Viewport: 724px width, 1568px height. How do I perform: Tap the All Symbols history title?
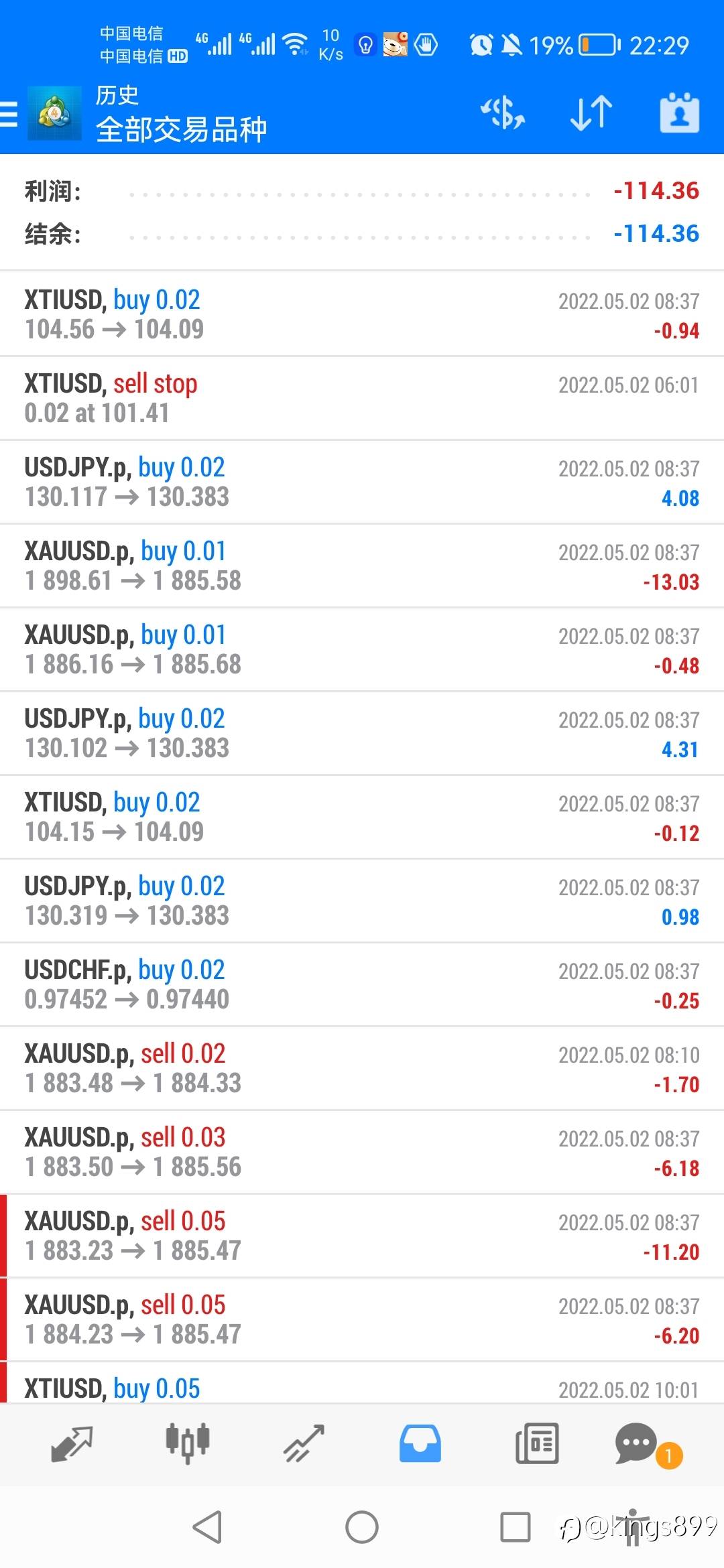coord(181,129)
